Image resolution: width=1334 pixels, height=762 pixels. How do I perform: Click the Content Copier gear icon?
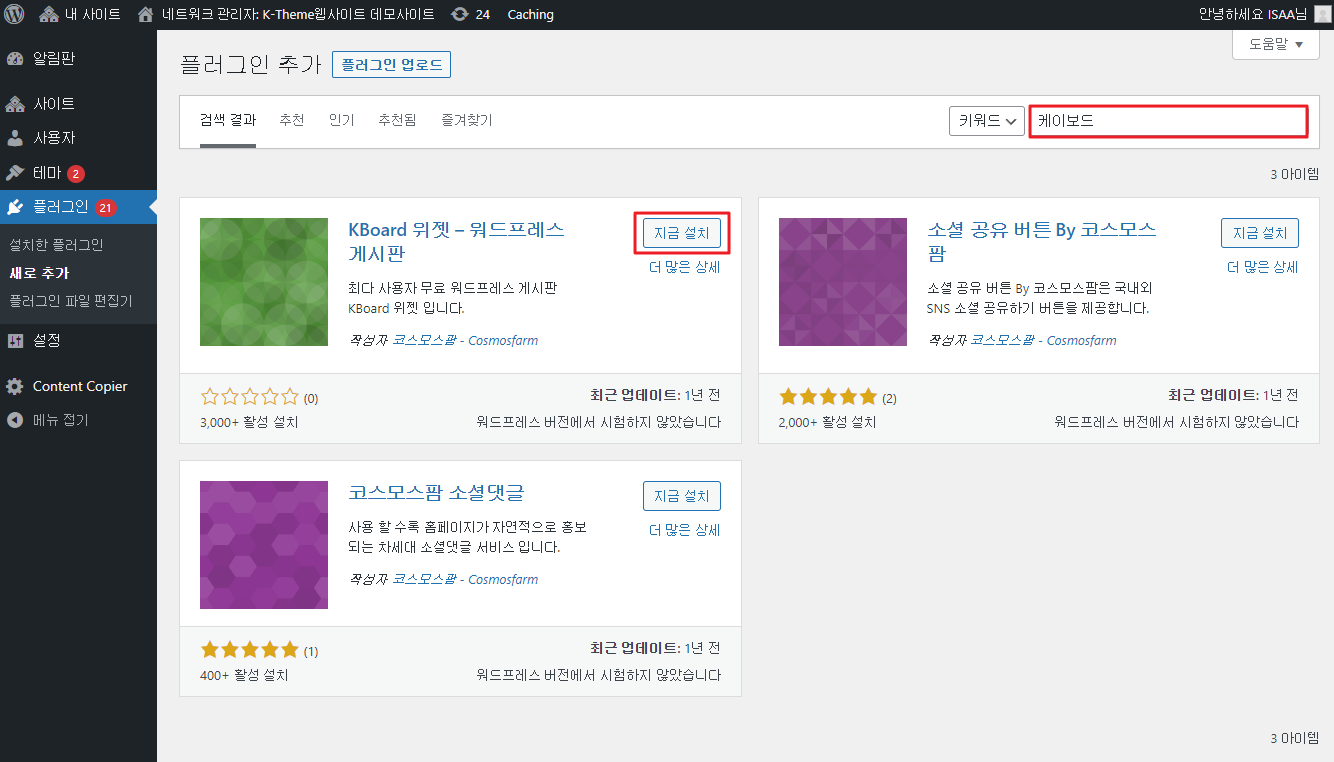pos(15,387)
